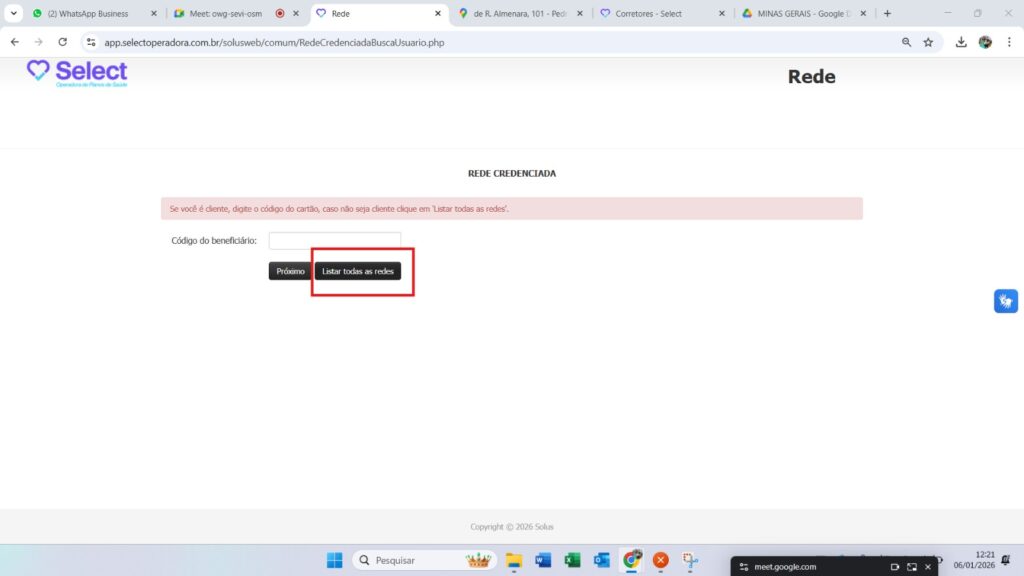This screenshot has height=576, width=1024.
Task: Click the Select logo in the header
Action: point(77,72)
